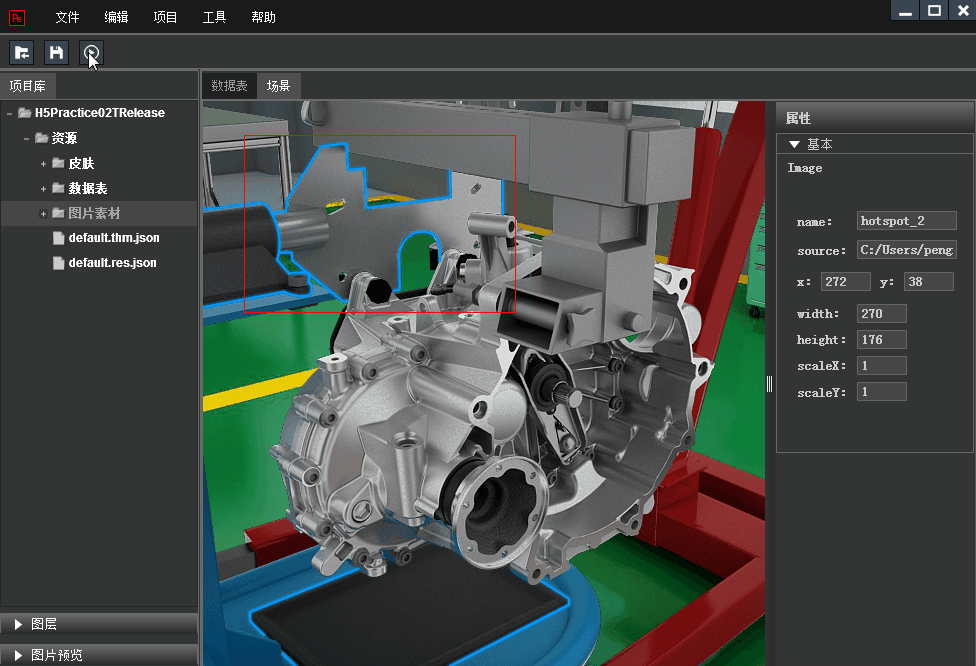Click the source path field
Screen dimensions: 976x666
906,250
